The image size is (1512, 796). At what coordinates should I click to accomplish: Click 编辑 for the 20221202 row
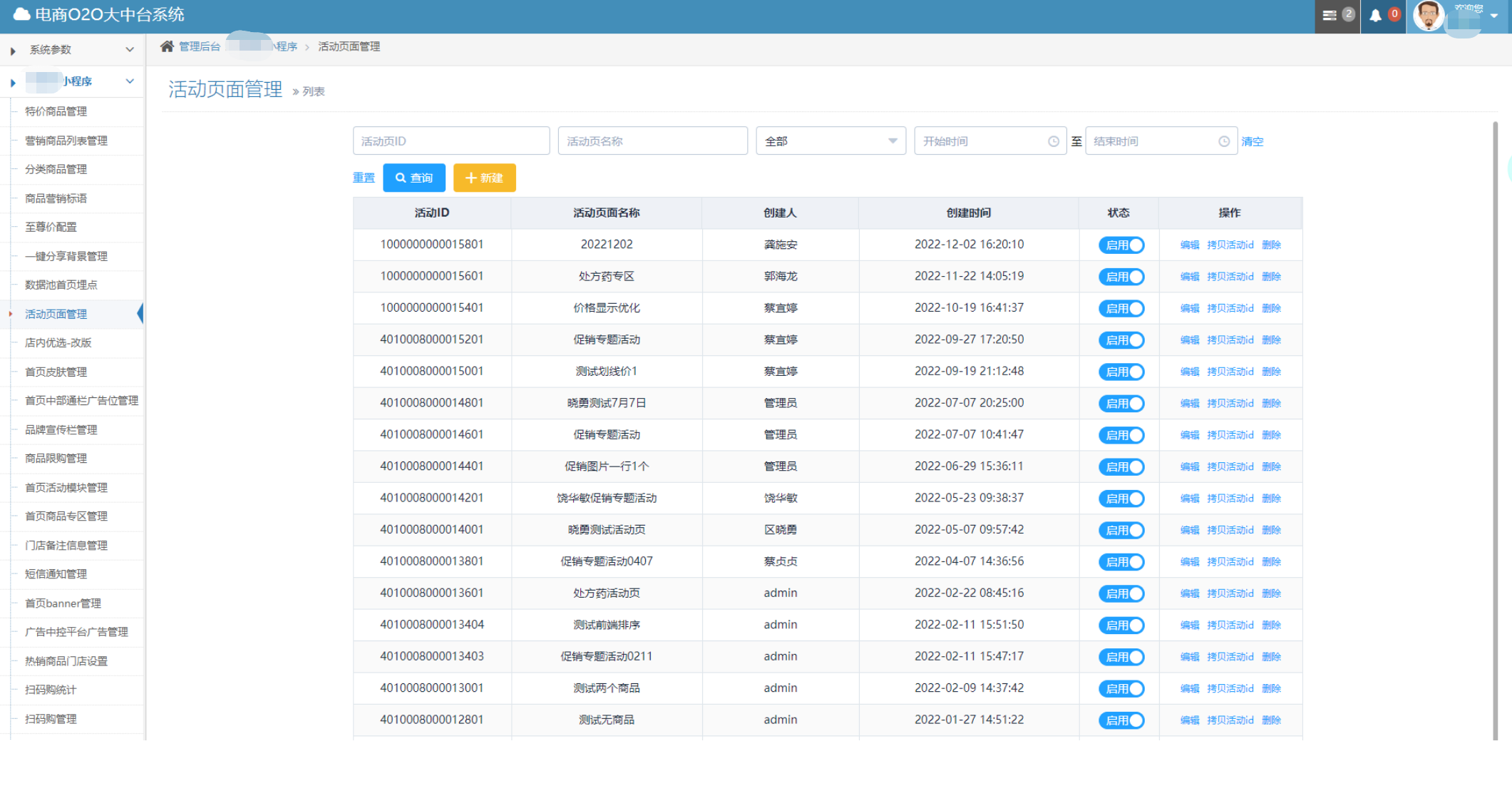point(1189,245)
